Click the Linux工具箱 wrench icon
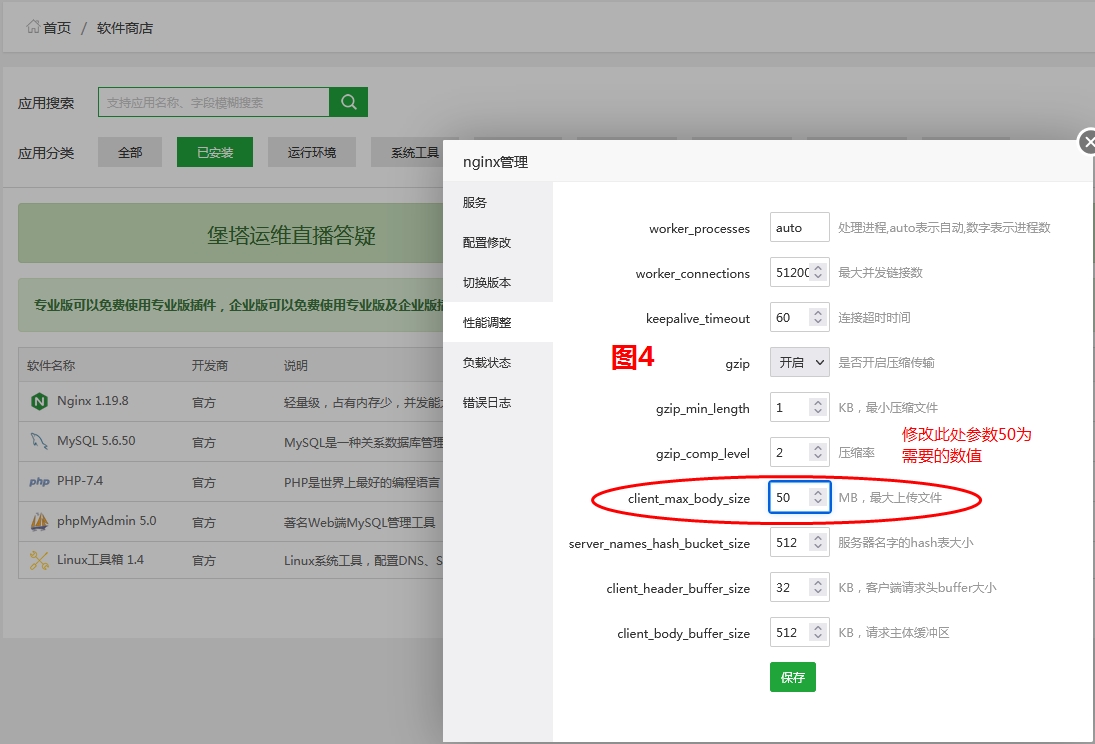Image resolution: width=1095 pixels, height=744 pixels. 39,560
